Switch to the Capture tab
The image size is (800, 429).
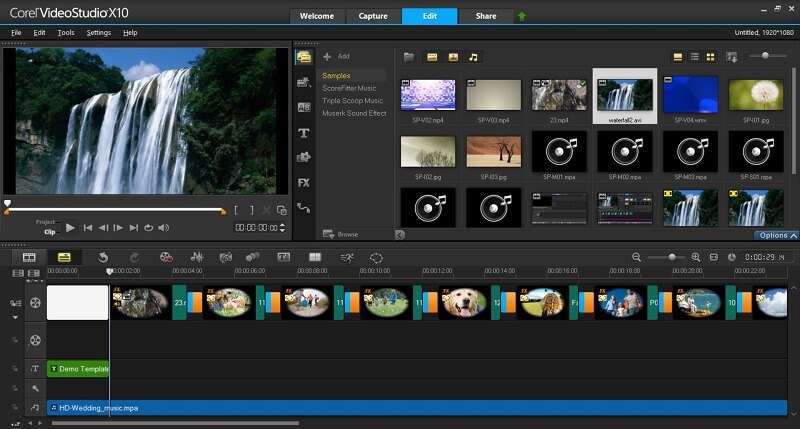[373, 16]
